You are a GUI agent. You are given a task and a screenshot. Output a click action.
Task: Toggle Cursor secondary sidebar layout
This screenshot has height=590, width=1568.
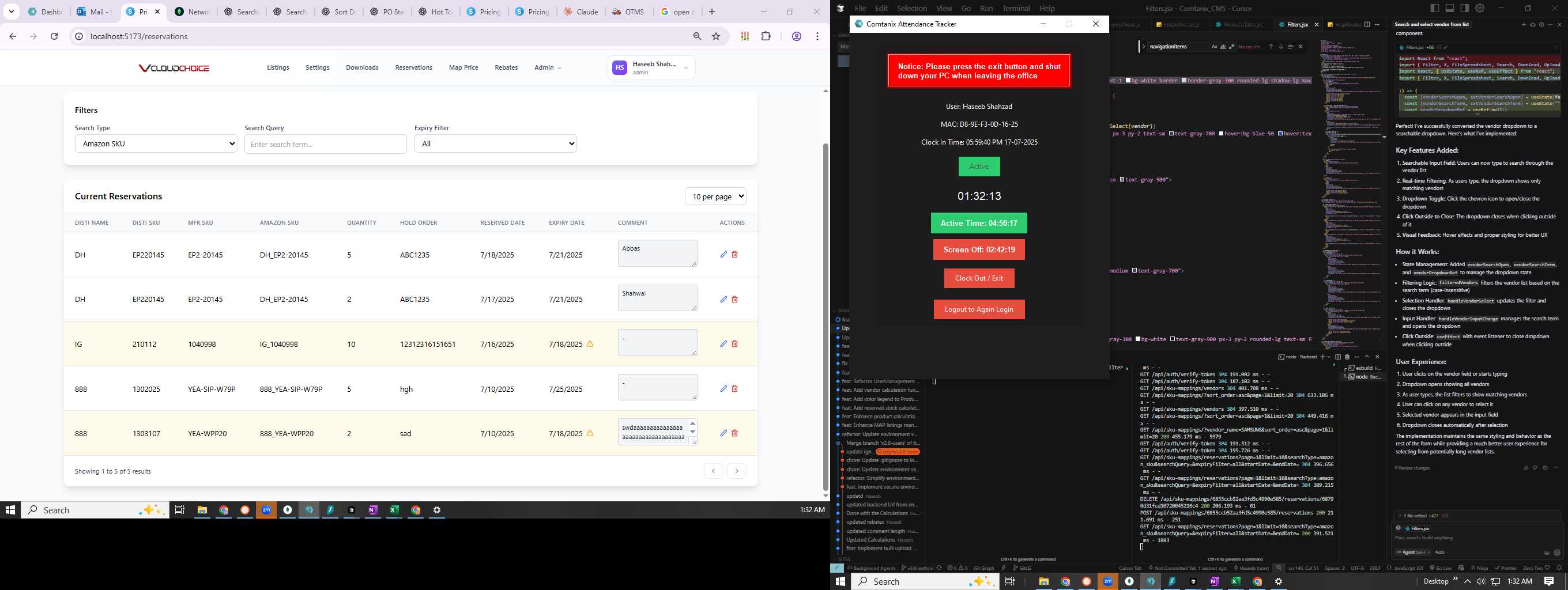pyautogui.click(x=1464, y=8)
